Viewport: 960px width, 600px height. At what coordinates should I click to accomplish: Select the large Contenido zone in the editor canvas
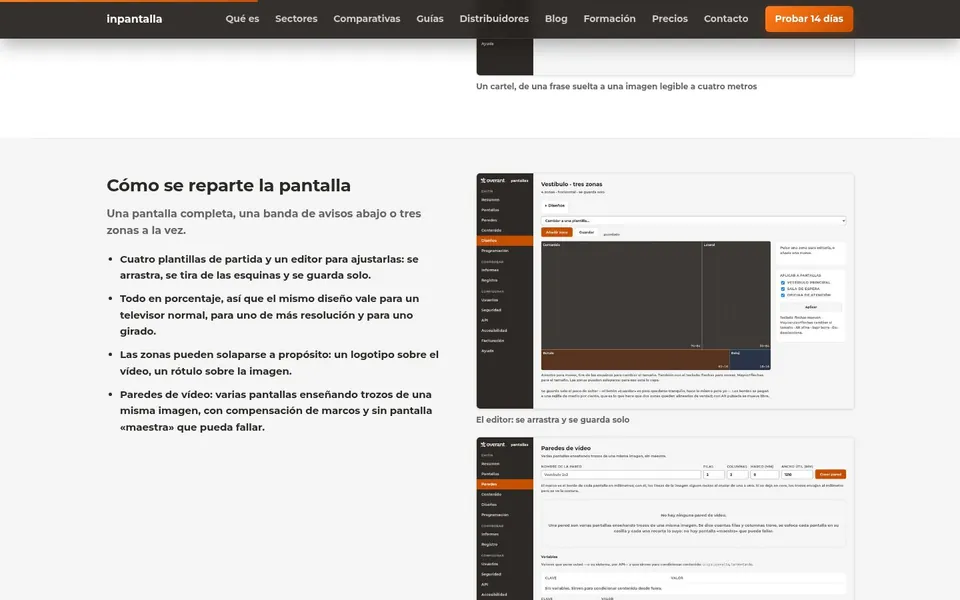pyautogui.click(x=621, y=295)
